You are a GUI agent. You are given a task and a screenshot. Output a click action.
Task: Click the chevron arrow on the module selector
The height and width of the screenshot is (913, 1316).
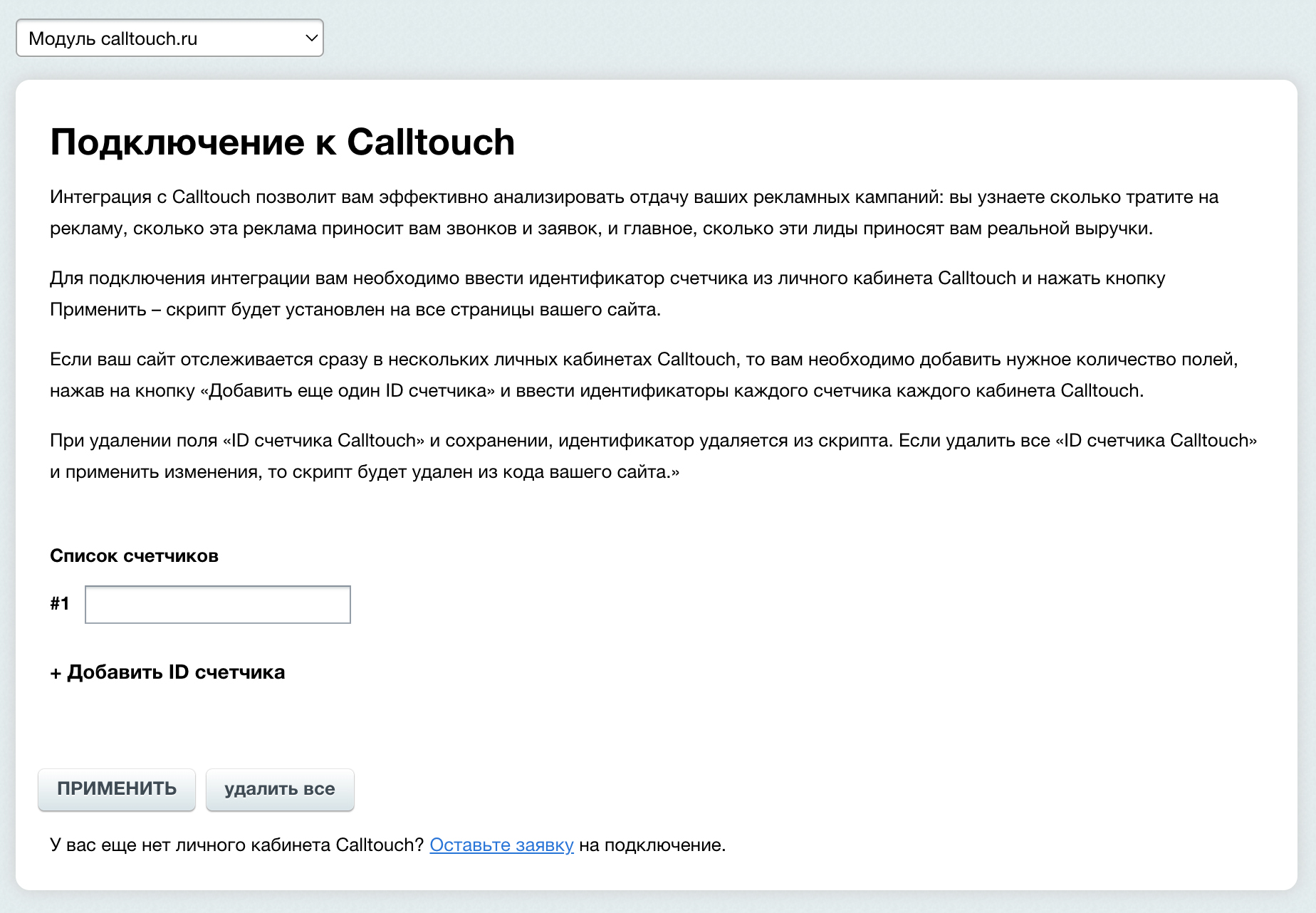[x=309, y=38]
